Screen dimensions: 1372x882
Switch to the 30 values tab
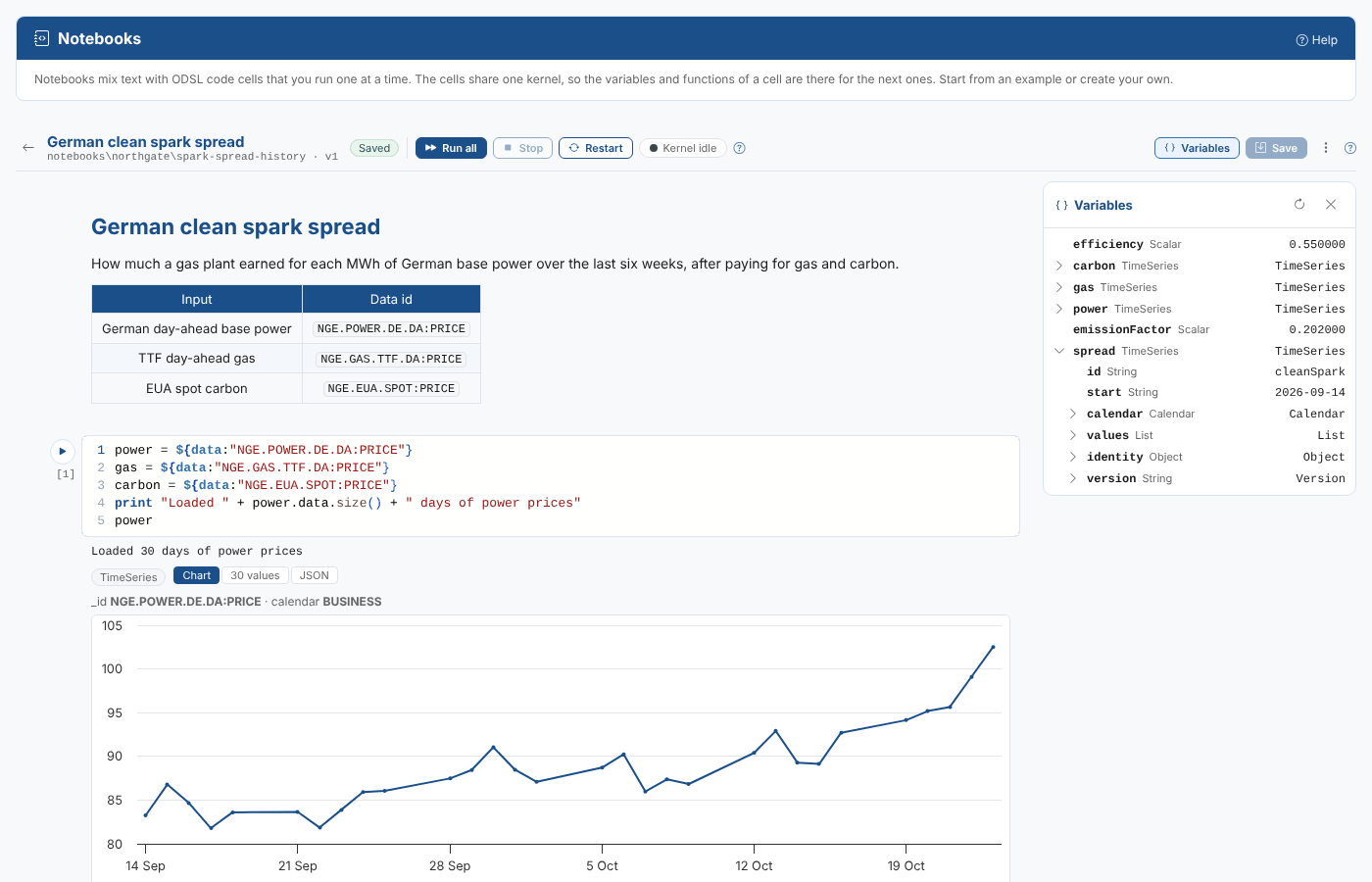(255, 575)
